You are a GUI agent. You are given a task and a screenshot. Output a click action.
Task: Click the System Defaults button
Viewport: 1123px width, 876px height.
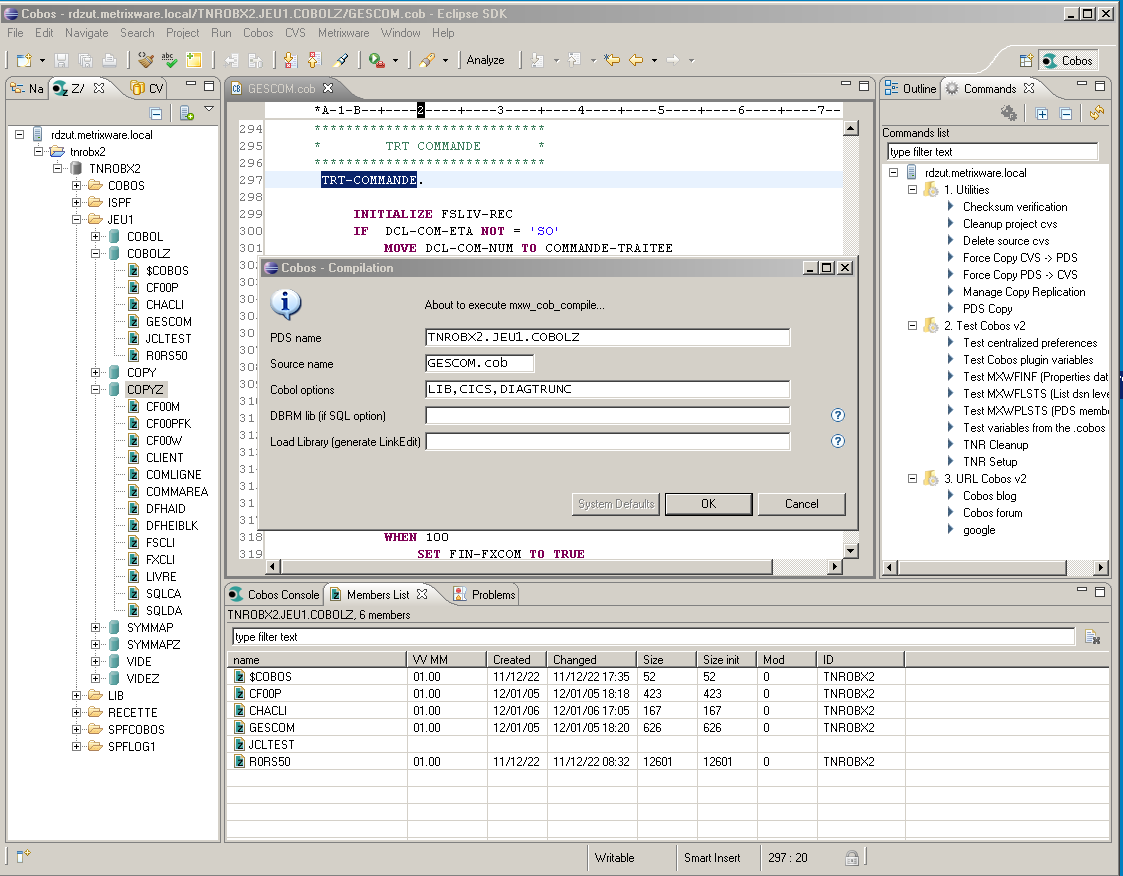tap(616, 504)
